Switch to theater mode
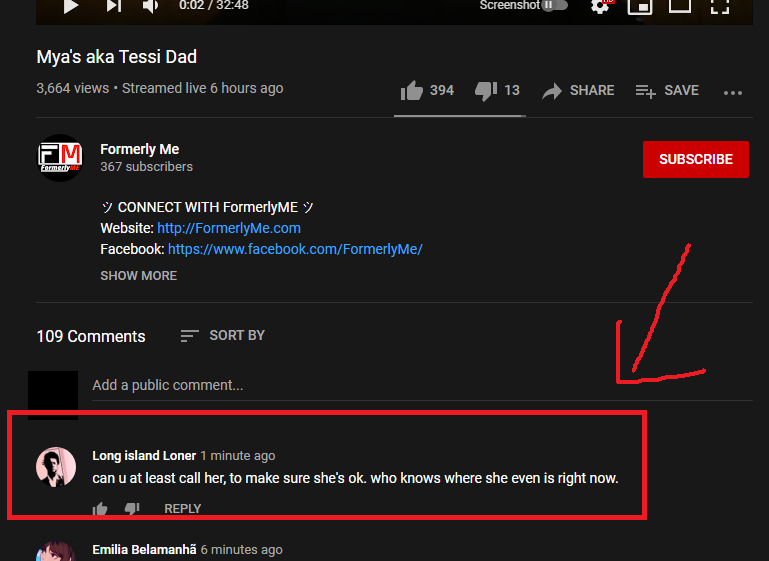This screenshot has width=769, height=561. click(x=680, y=5)
